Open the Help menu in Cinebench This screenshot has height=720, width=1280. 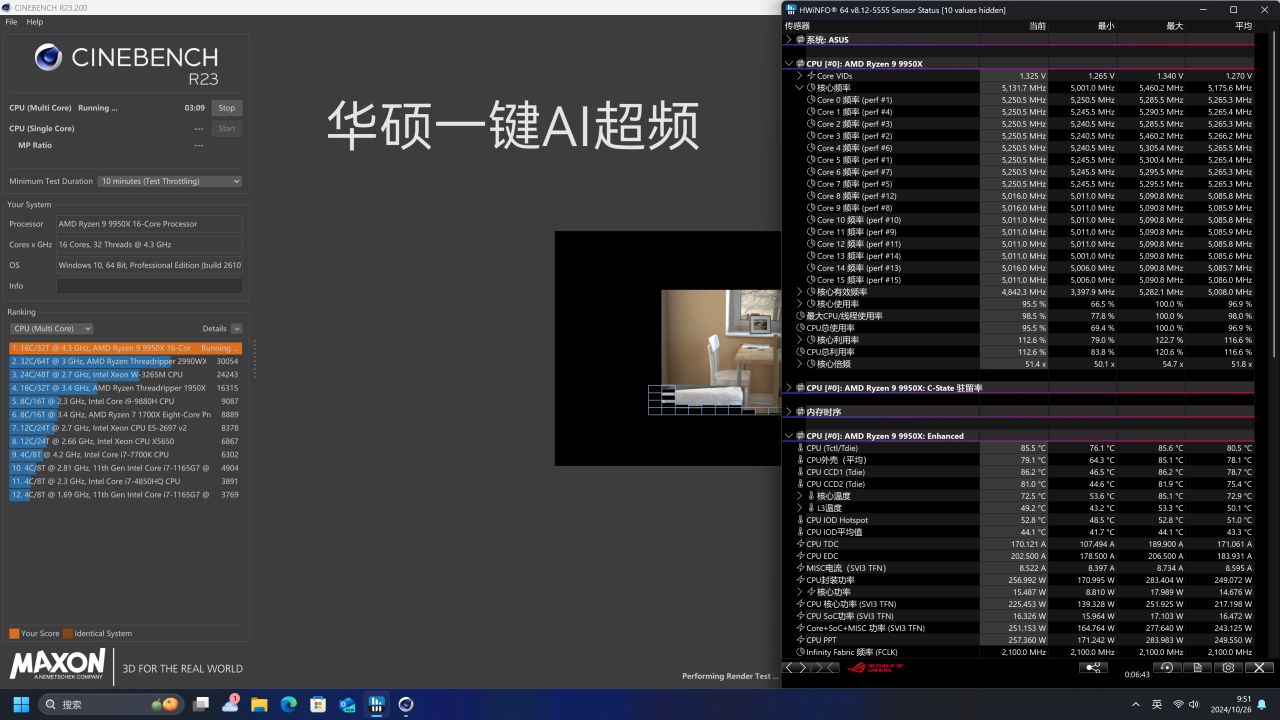[35, 22]
